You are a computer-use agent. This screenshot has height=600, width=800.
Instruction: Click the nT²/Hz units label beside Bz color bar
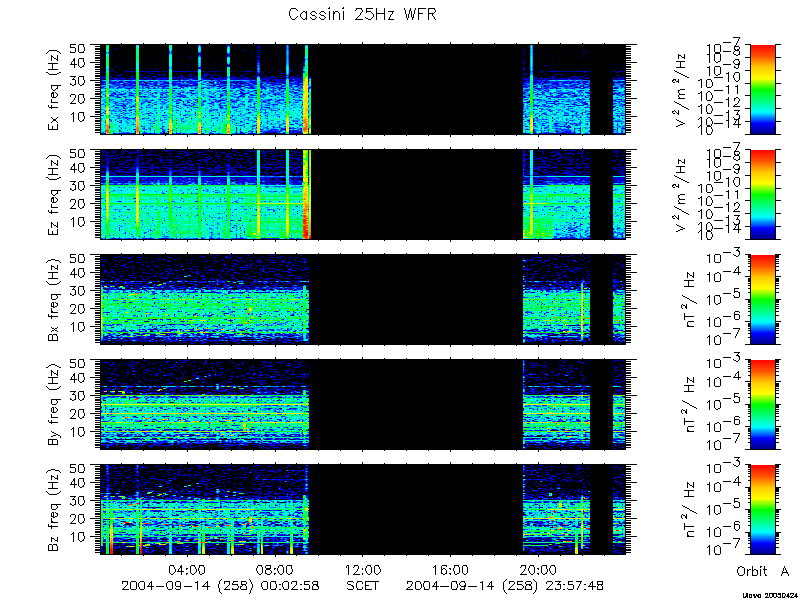point(689,510)
